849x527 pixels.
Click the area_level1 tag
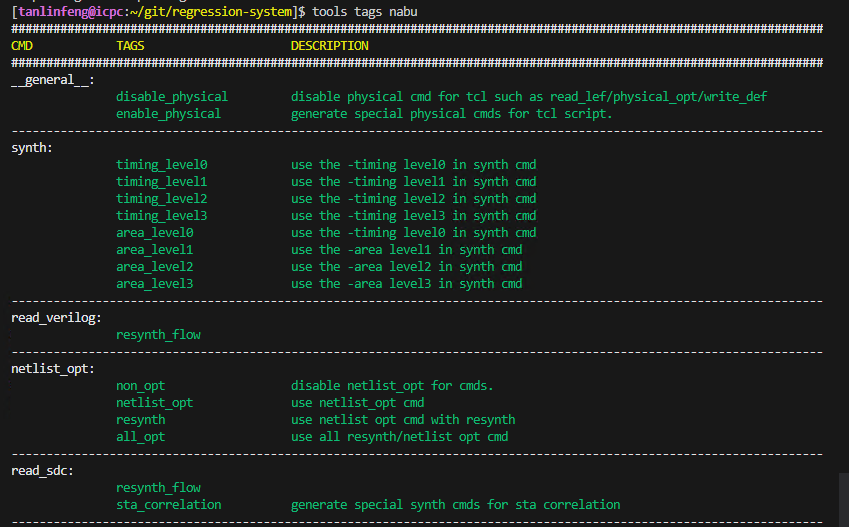pos(154,250)
